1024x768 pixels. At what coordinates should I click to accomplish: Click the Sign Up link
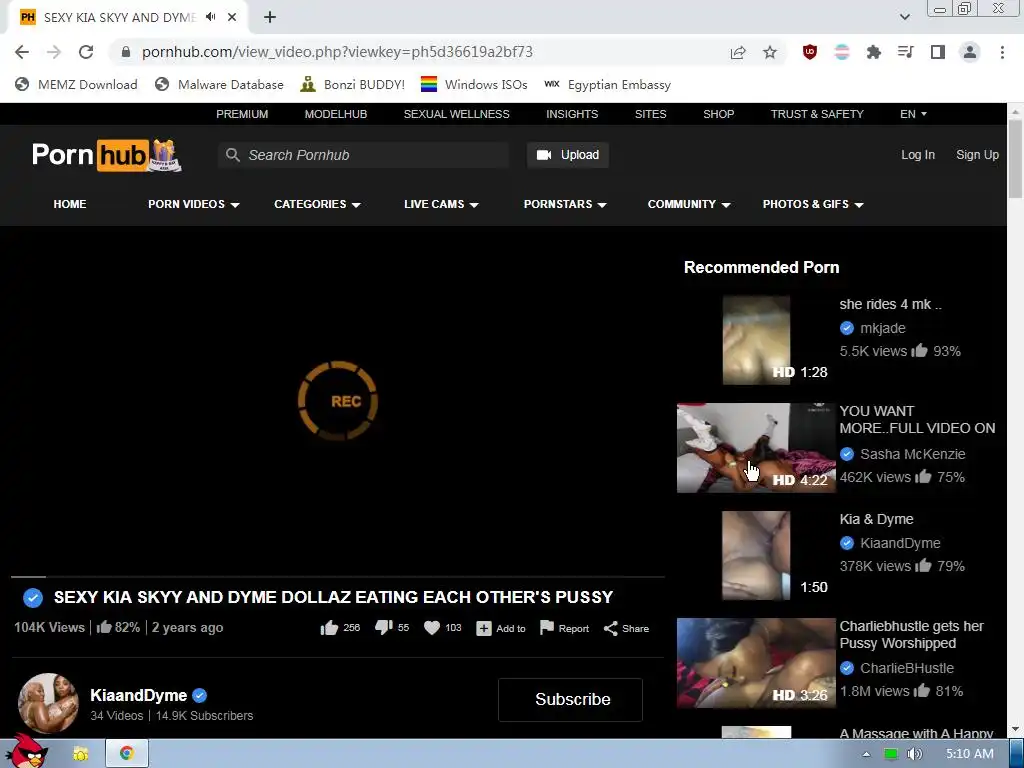977,155
